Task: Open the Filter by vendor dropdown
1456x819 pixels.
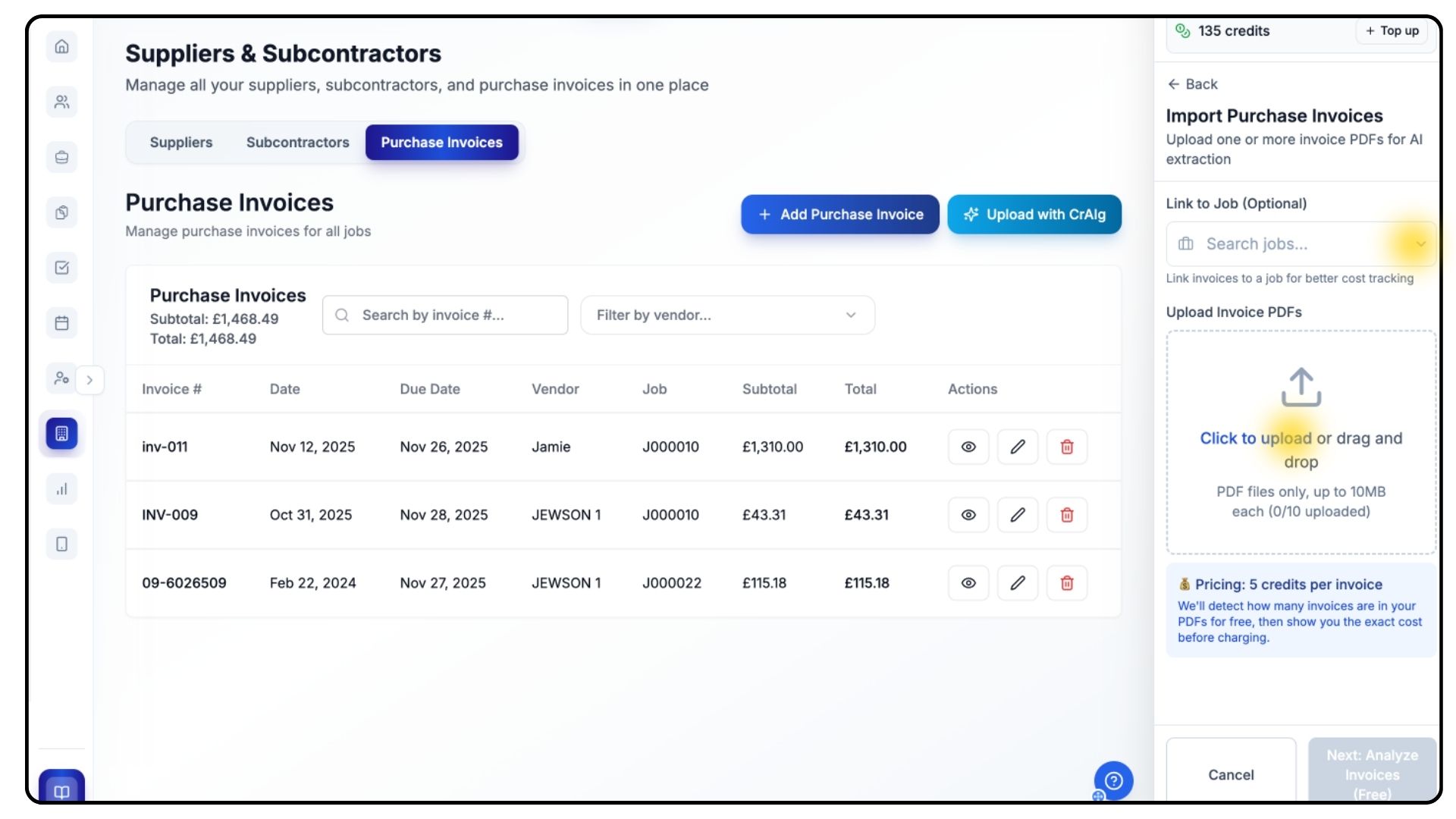Action: click(726, 315)
